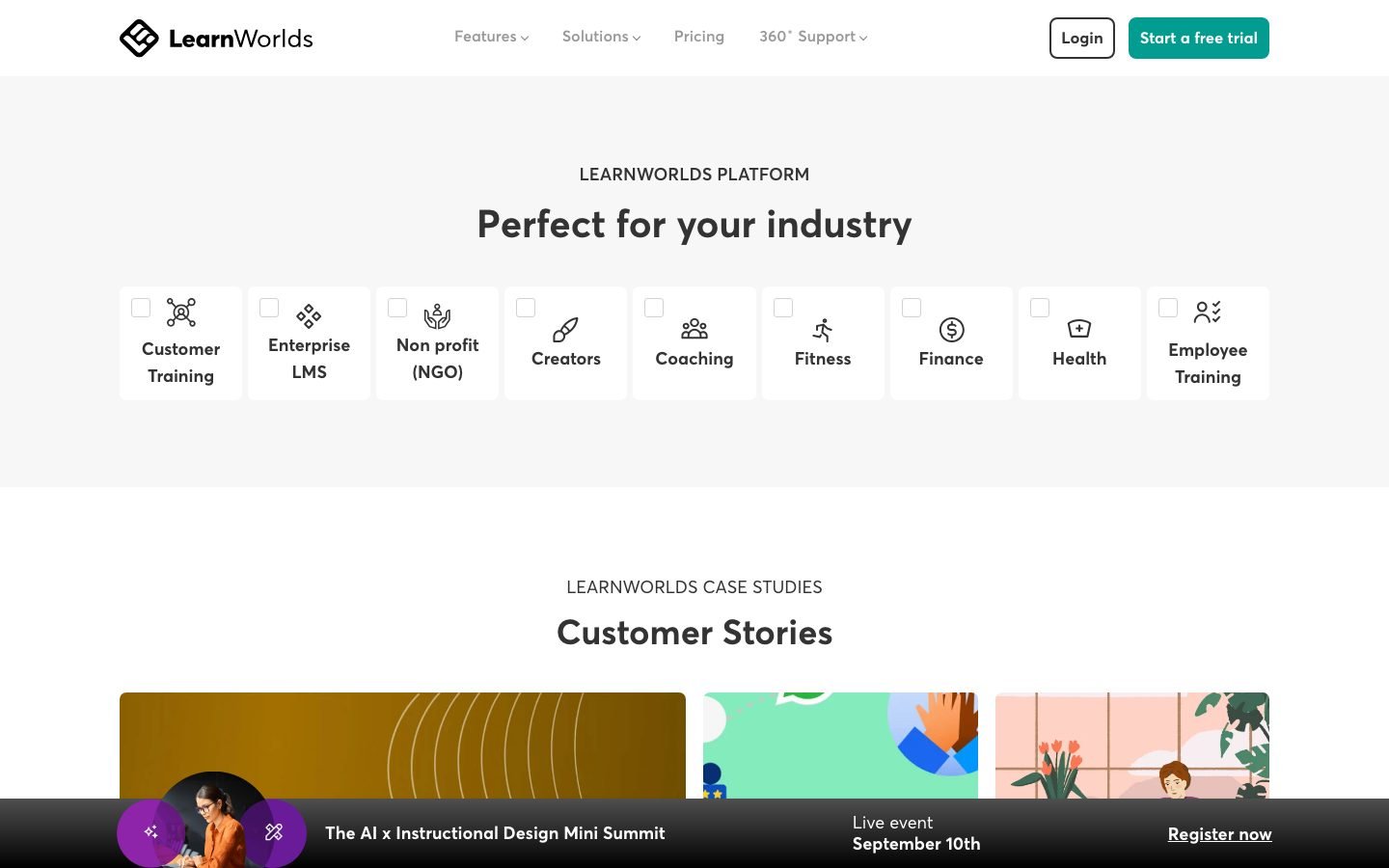Click the sparkle icon in summit banner
Viewport: 1389px width, 868px height.
coord(151,831)
